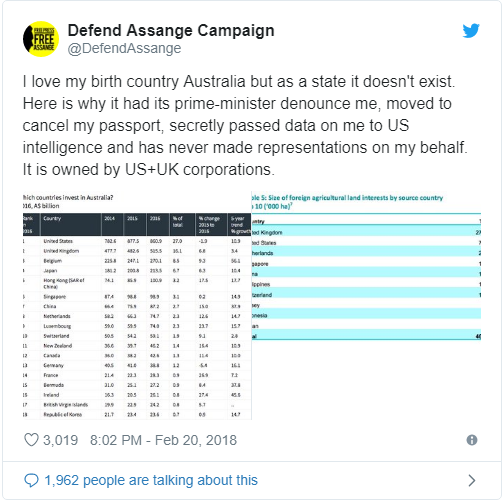The image size is (502, 500).
Task: Open the tweet info circle icon
Action: click(472, 440)
